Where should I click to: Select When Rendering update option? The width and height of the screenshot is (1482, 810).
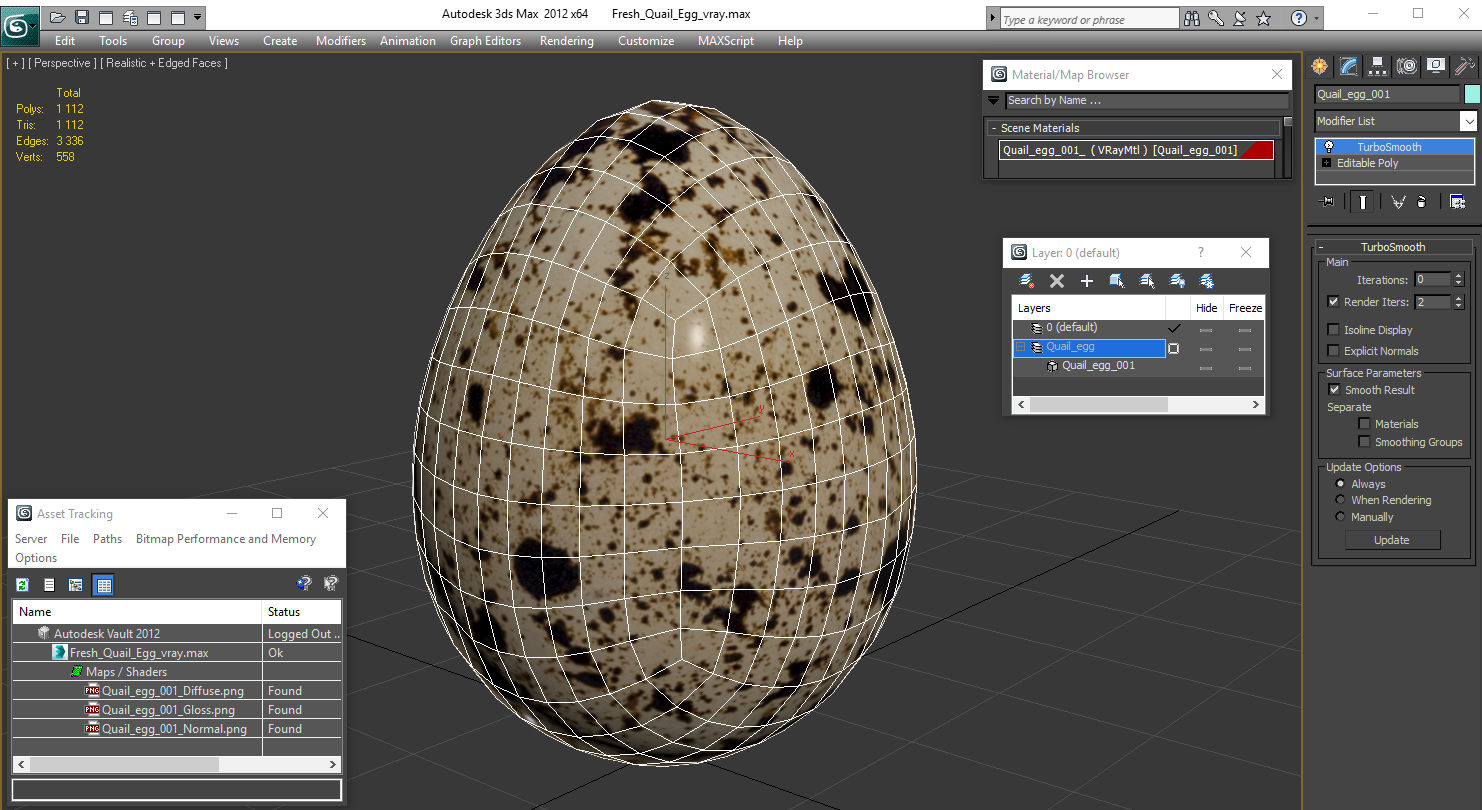pos(1340,499)
